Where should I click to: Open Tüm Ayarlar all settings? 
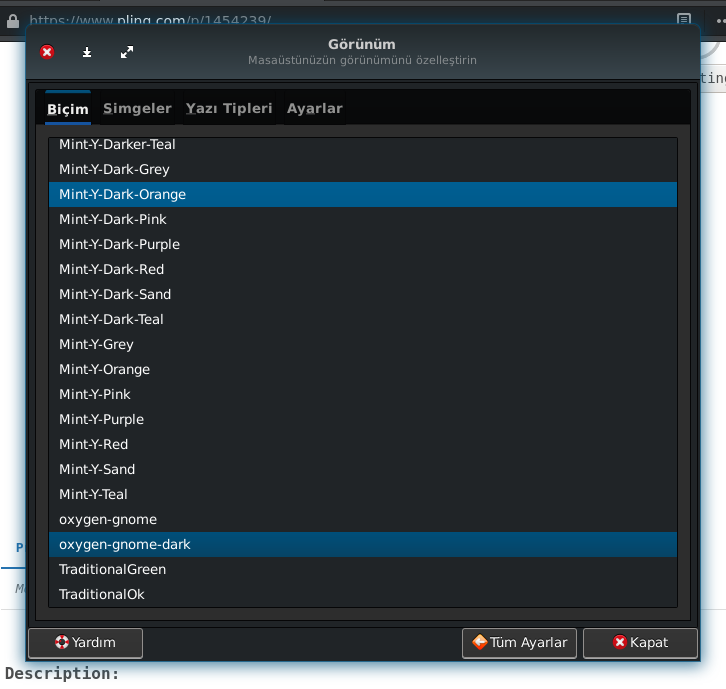coord(519,643)
